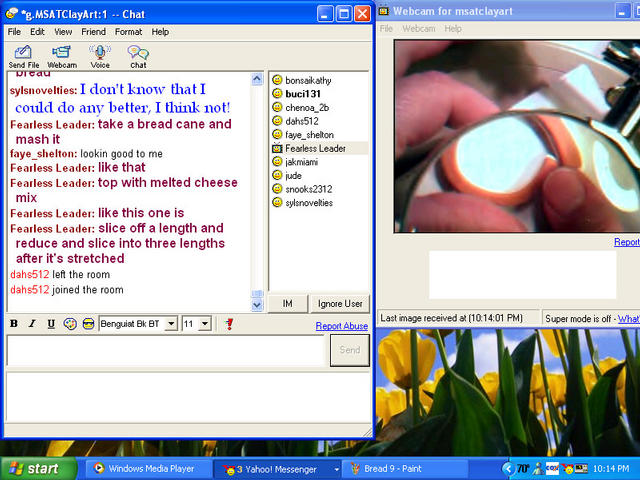Click the webcam icon beside Fearless Leader
This screenshot has height=480, width=640.
click(277, 148)
